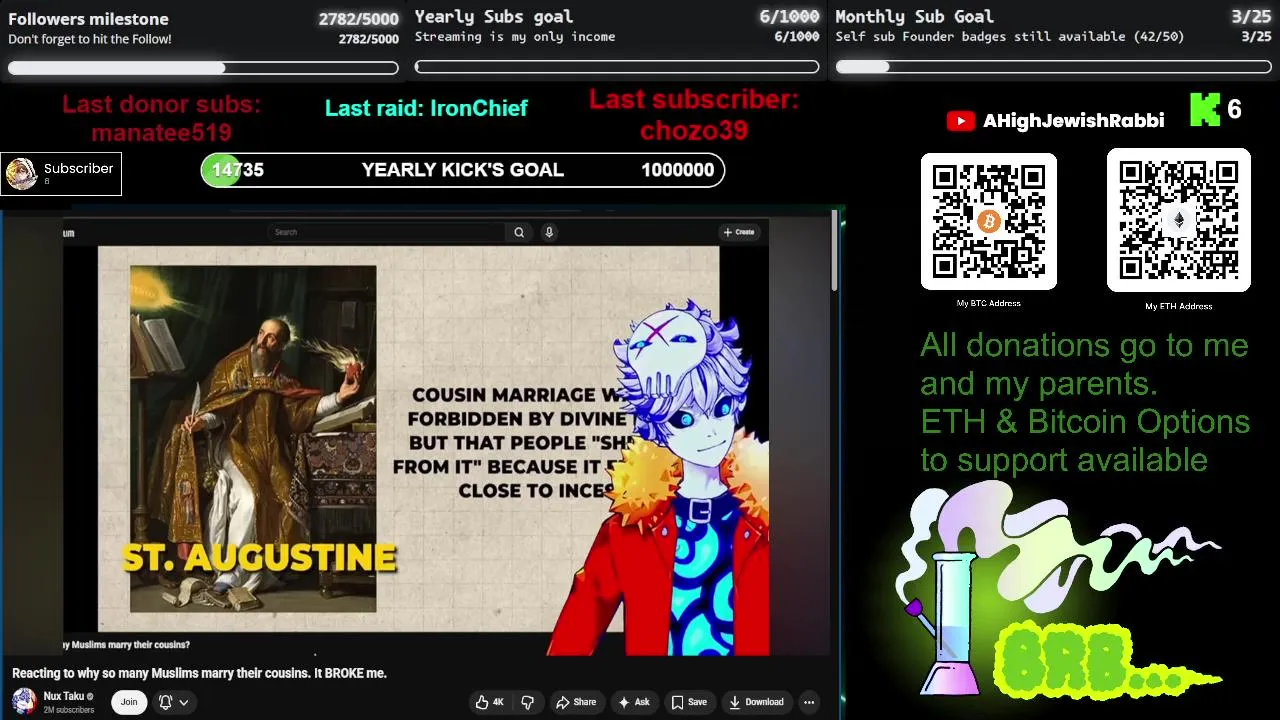Click the video title about cousin marriage

coord(199,673)
